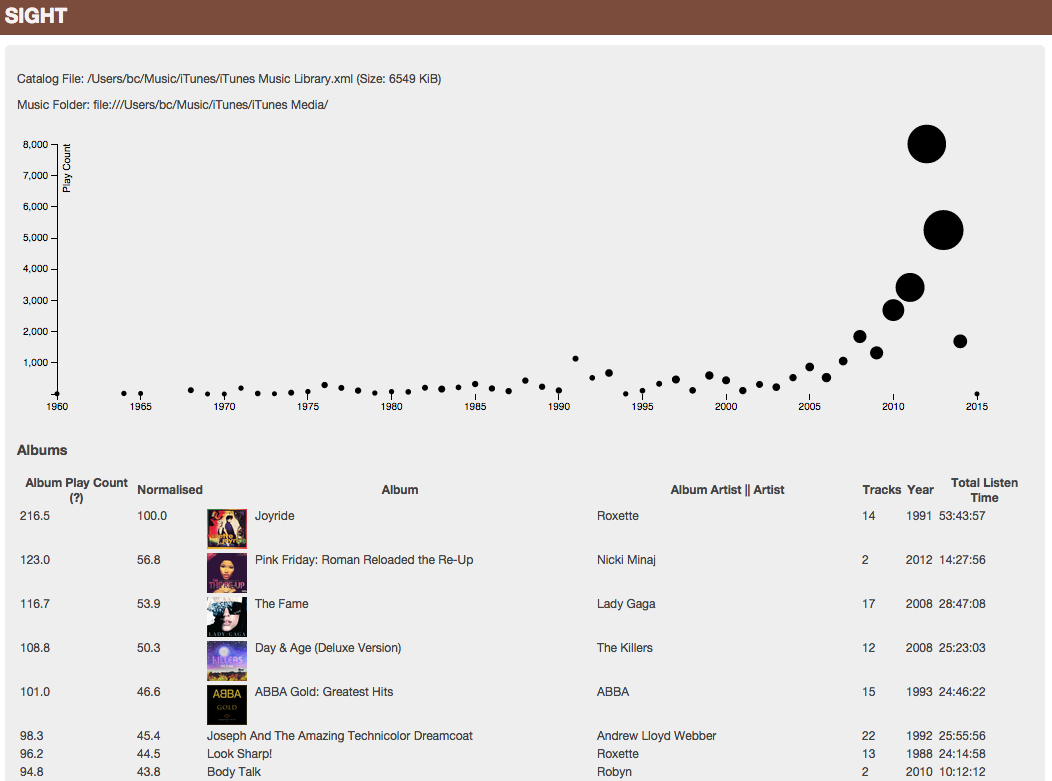Viewport: 1052px width, 781px height.
Task: Click the artist The Killers
Action: click(x=625, y=648)
